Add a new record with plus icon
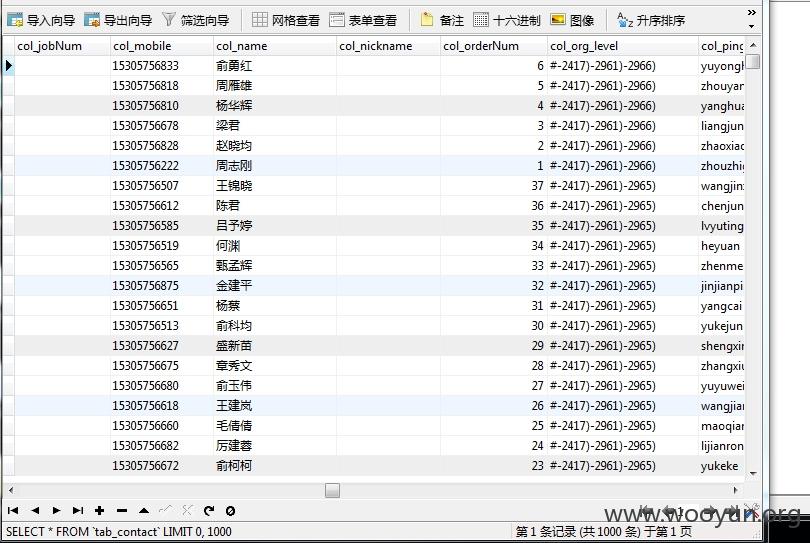This screenshot has height=543, width=810. (x=100, y=510)
